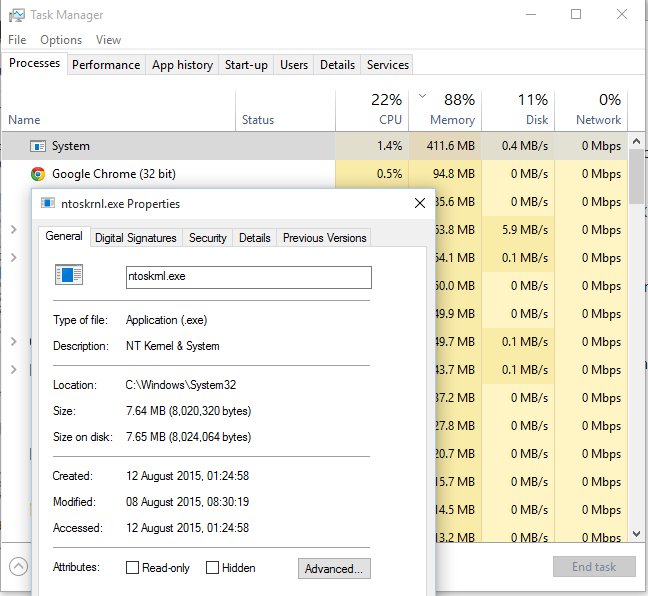The width and height of the screenshot is (648, 596).
Task: Select the System process row
Action: [x=315, y=146]
